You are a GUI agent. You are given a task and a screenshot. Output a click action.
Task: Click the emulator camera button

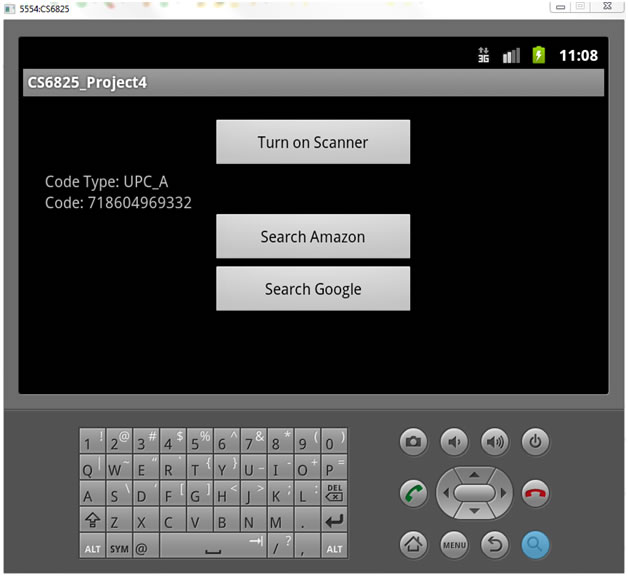pos(413,441)
